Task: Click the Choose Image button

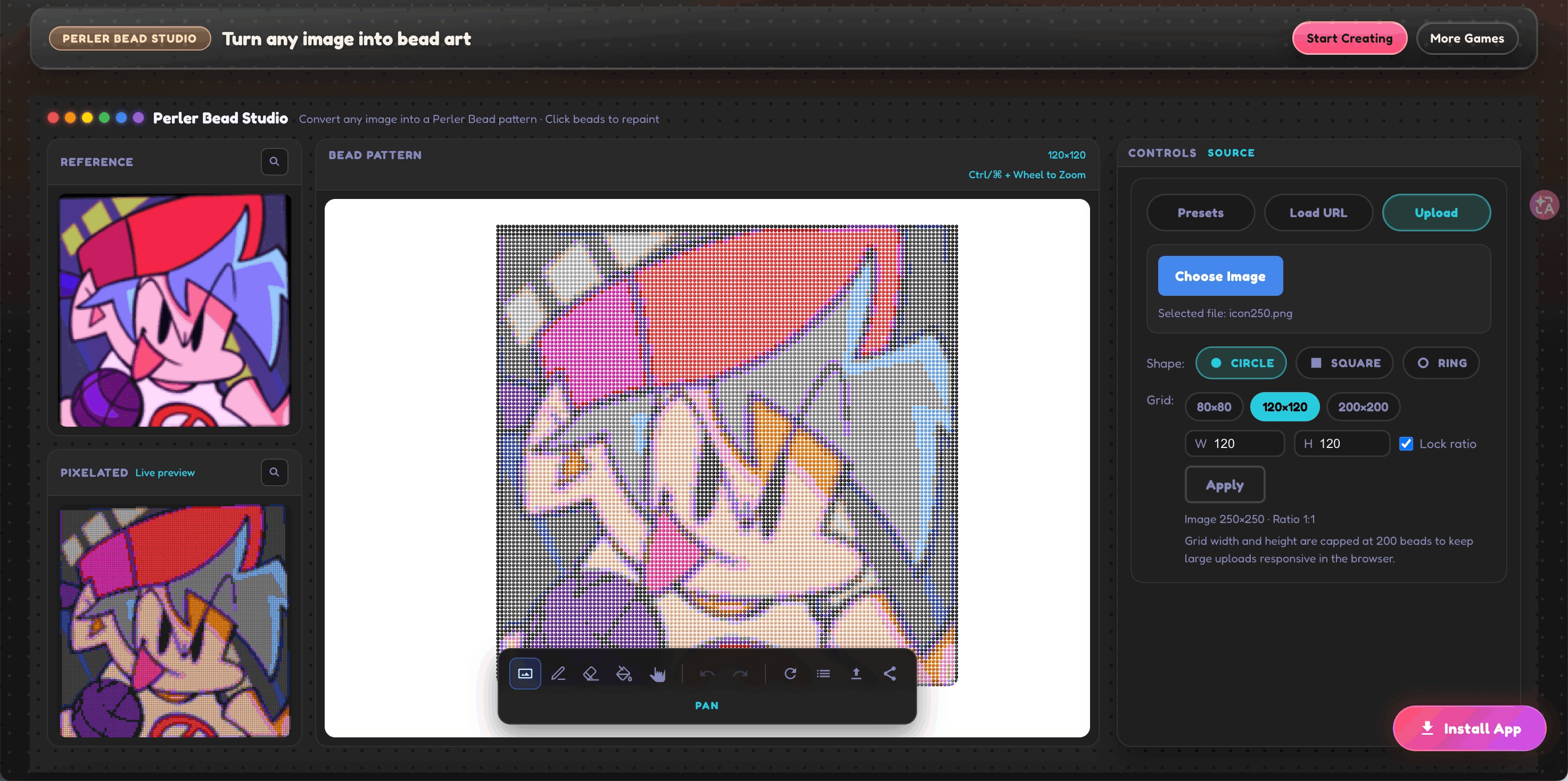Action: (1220, 276)
